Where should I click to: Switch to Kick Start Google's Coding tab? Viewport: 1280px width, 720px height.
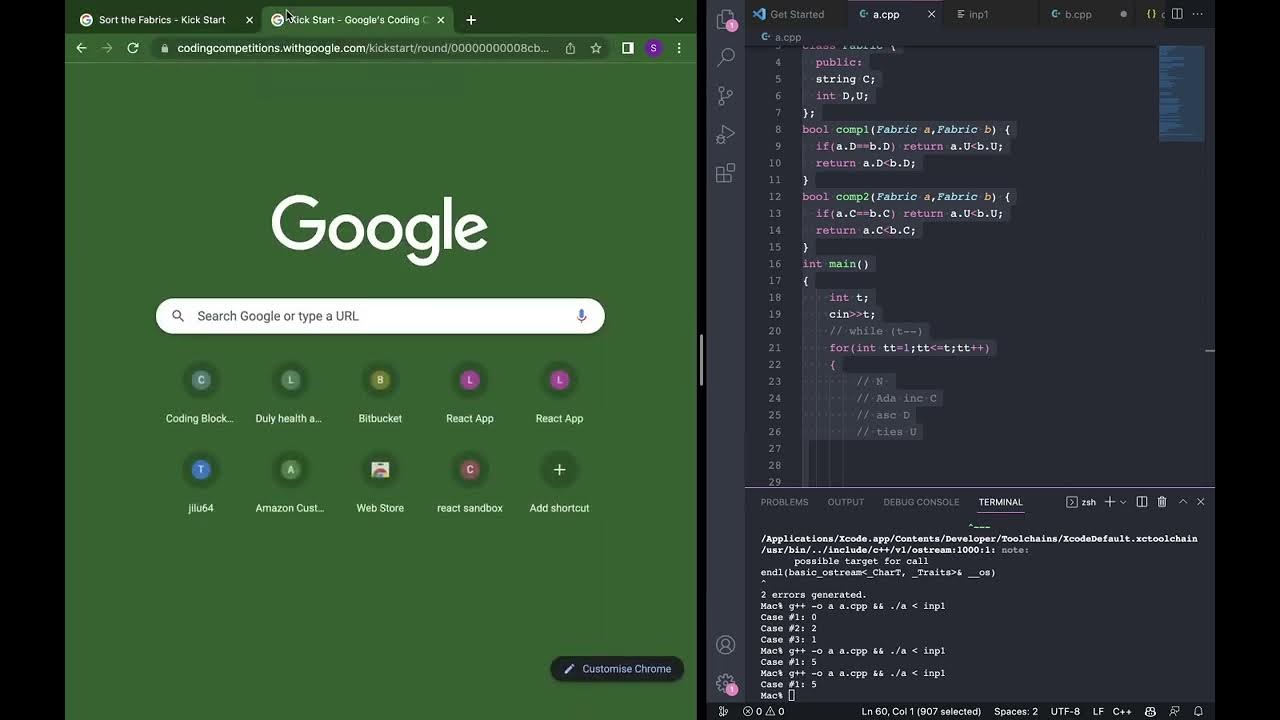point(355,20)
